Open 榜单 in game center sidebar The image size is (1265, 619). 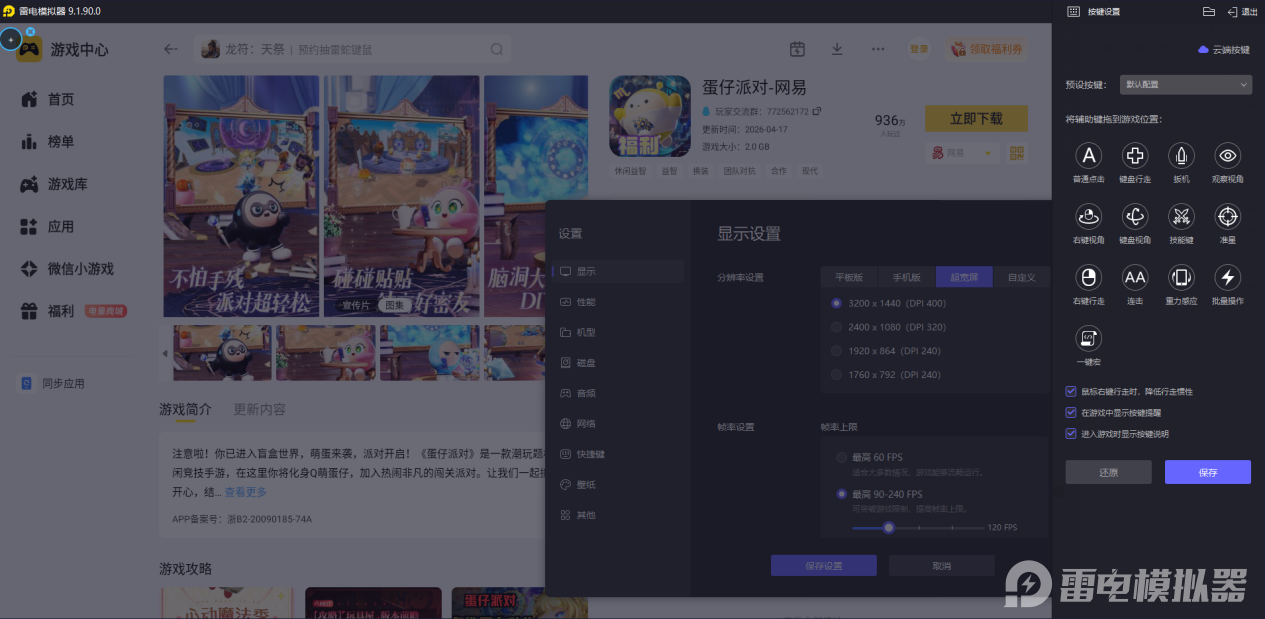(x=62, y=142)
